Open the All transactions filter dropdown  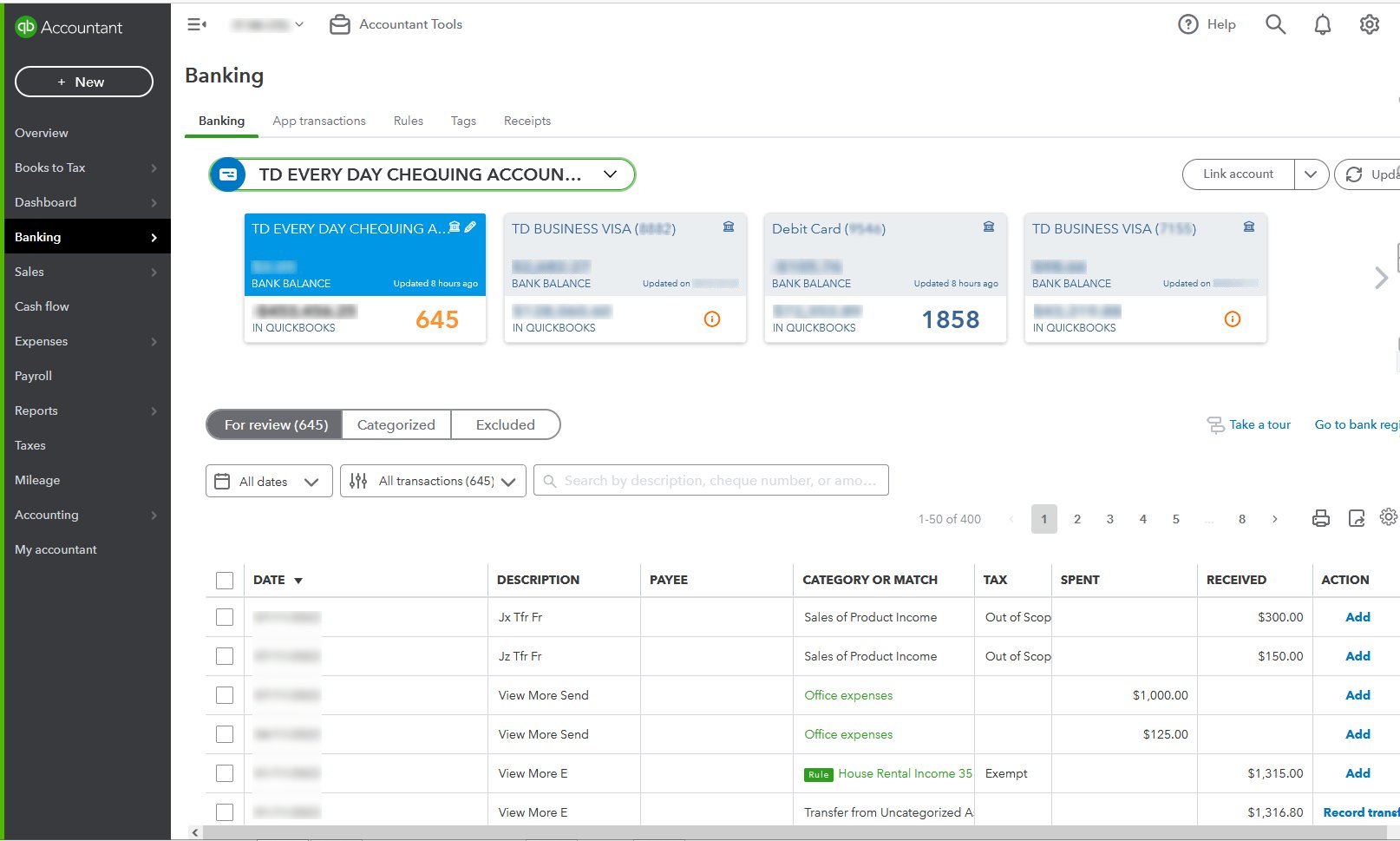(433, 480)
